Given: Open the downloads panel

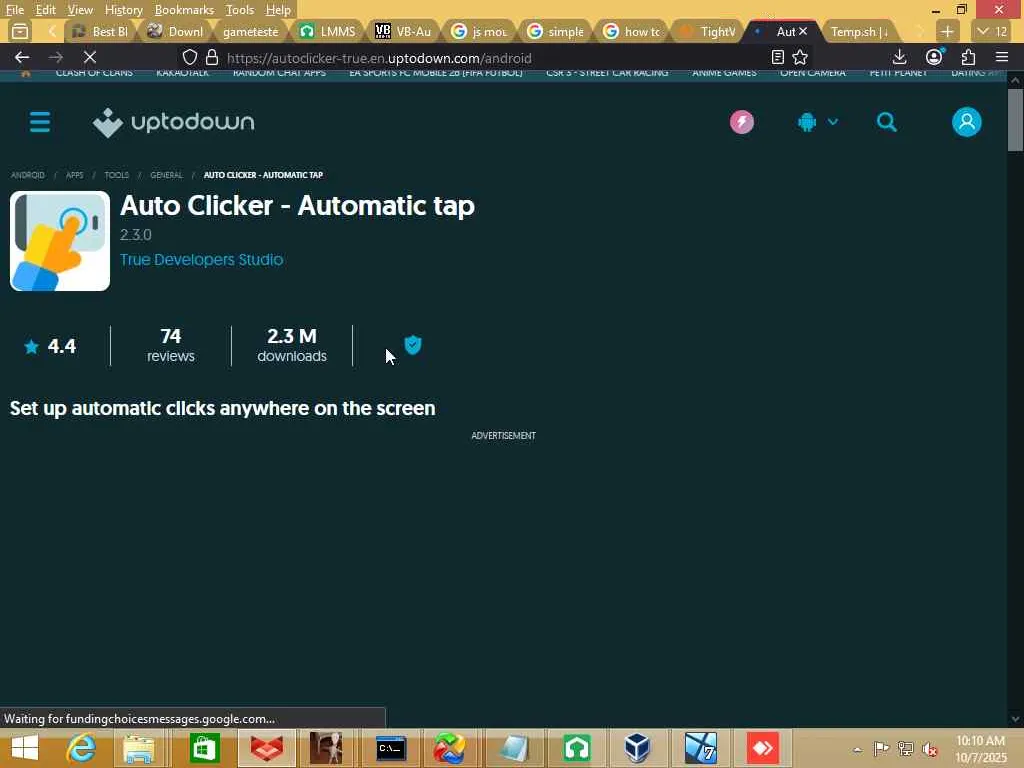Looking at the screenshot, I should click(899, 57).
